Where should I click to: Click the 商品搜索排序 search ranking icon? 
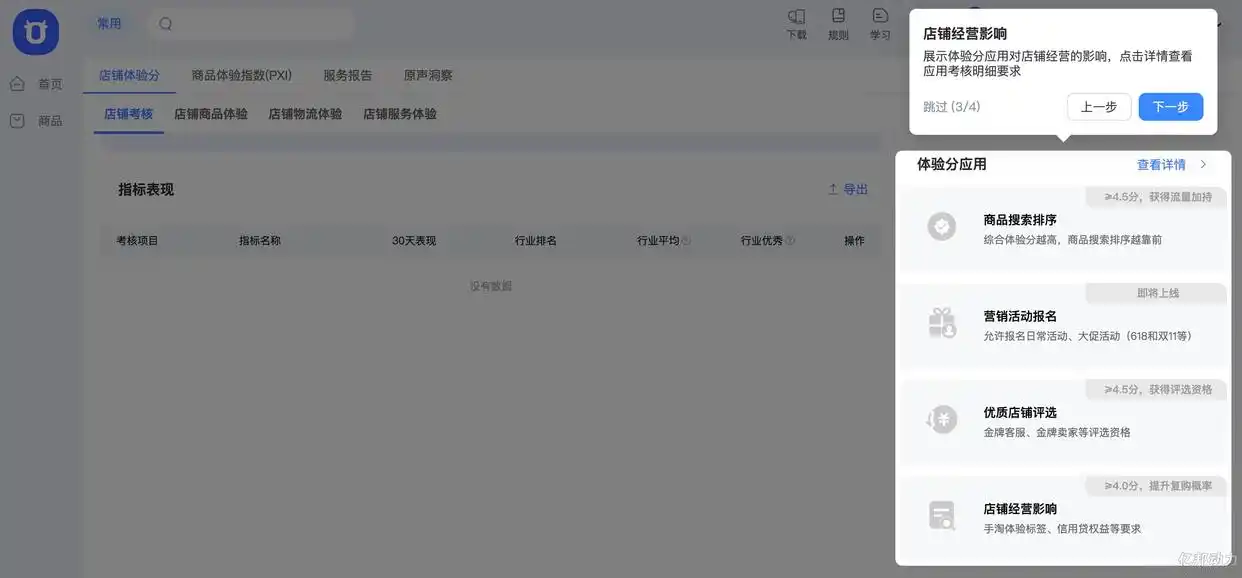click(941, 227)
